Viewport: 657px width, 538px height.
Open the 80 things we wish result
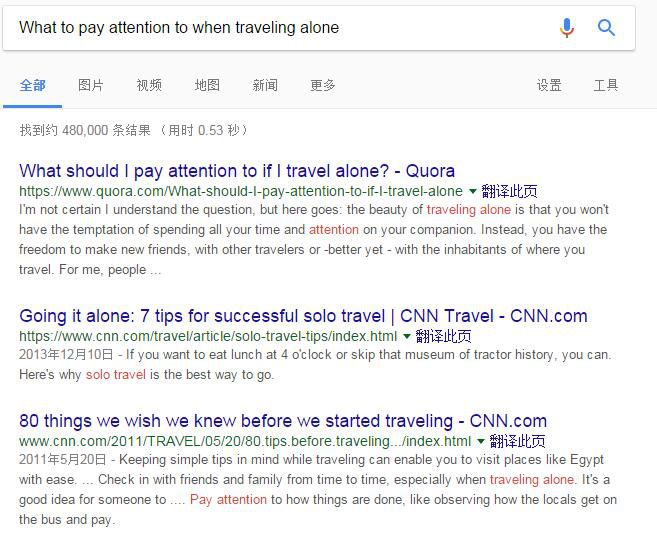(283, 421)
